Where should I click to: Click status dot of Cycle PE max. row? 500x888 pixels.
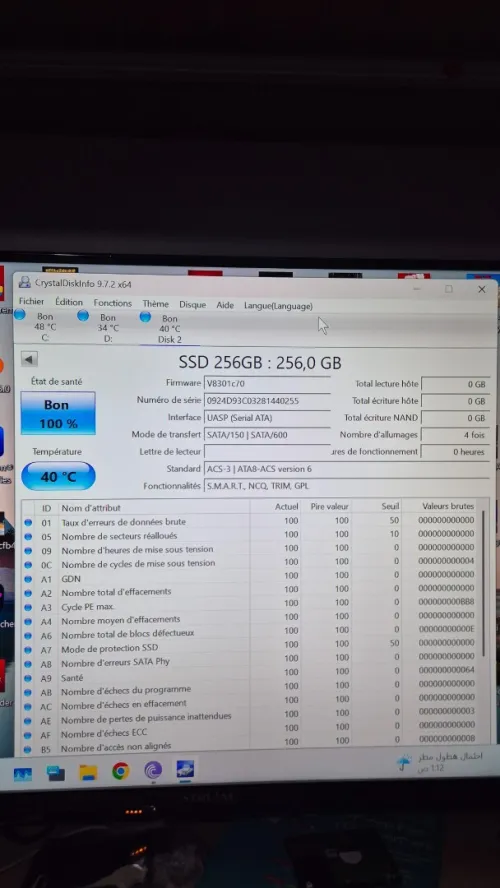click(28, 607)
